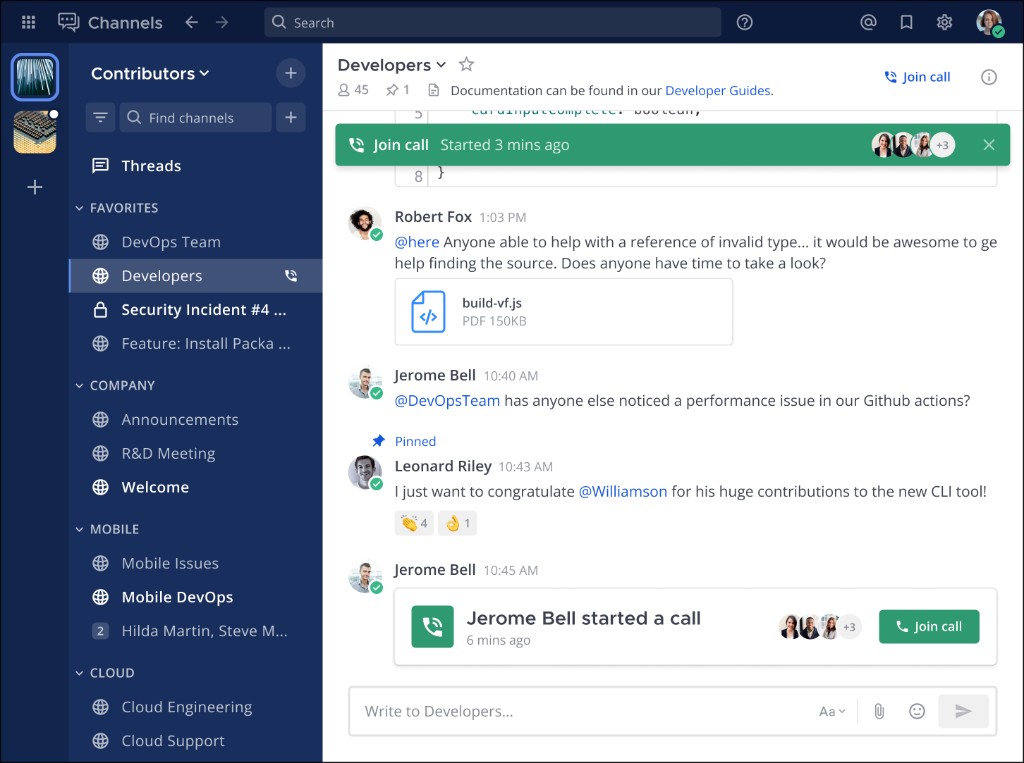Viewport: 1024px width, 763px height.
Task: Open recent mentions at-sign icon
Action: [868, 22]
